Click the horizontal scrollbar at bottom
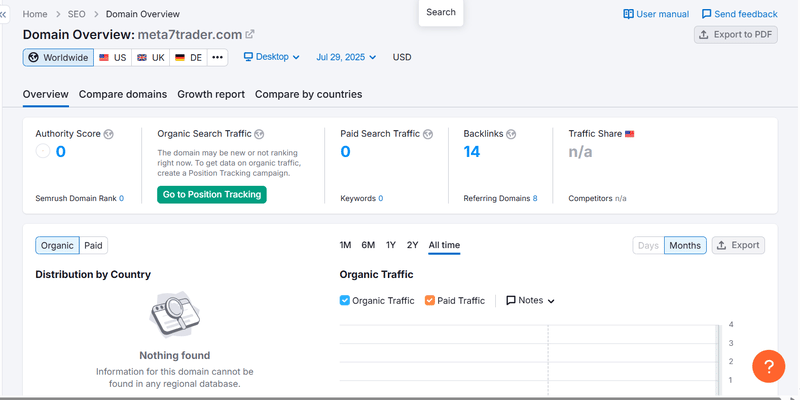 390,398
